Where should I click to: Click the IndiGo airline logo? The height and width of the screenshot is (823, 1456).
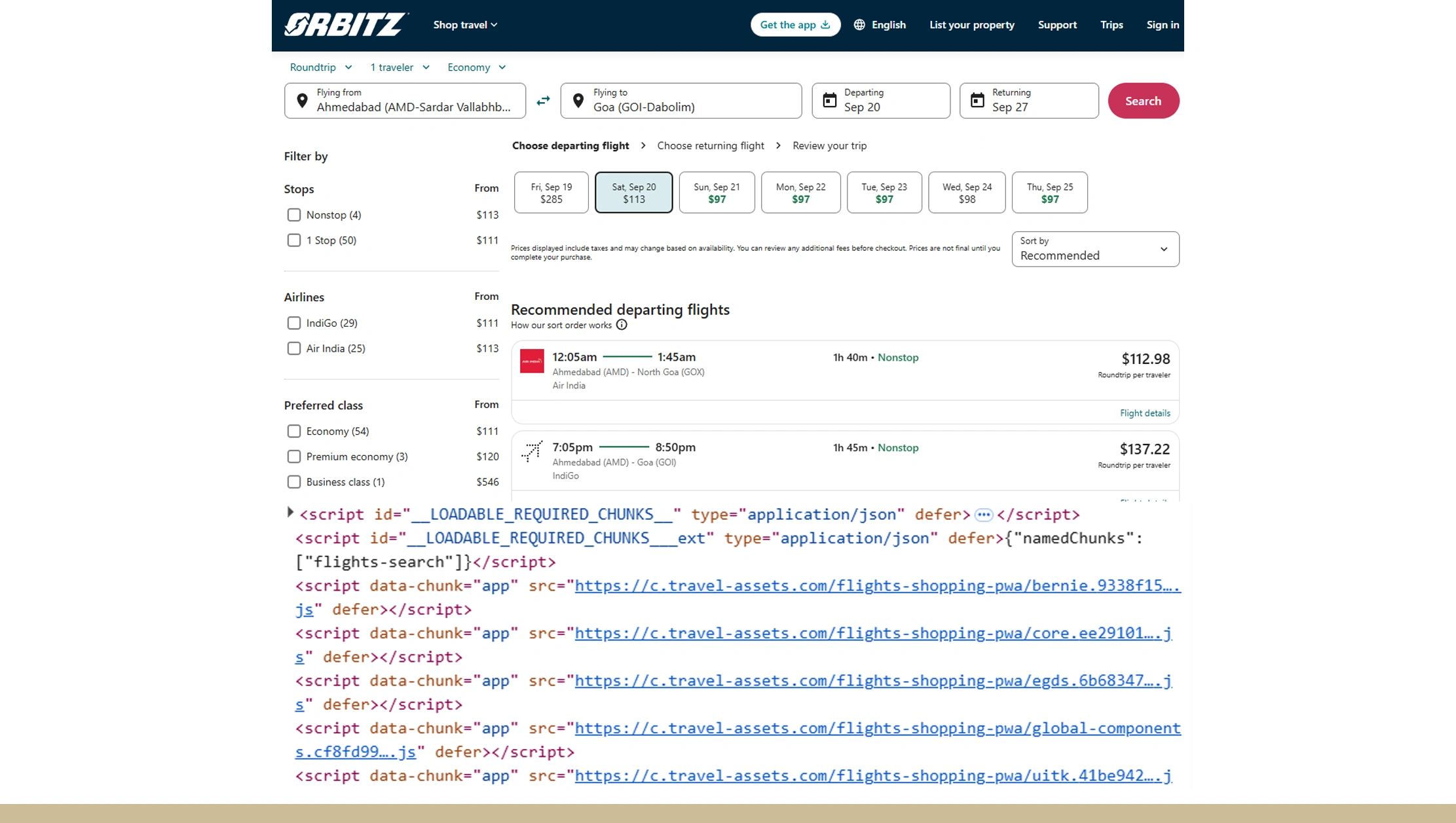pyautogui.click(x=531, y=451)
